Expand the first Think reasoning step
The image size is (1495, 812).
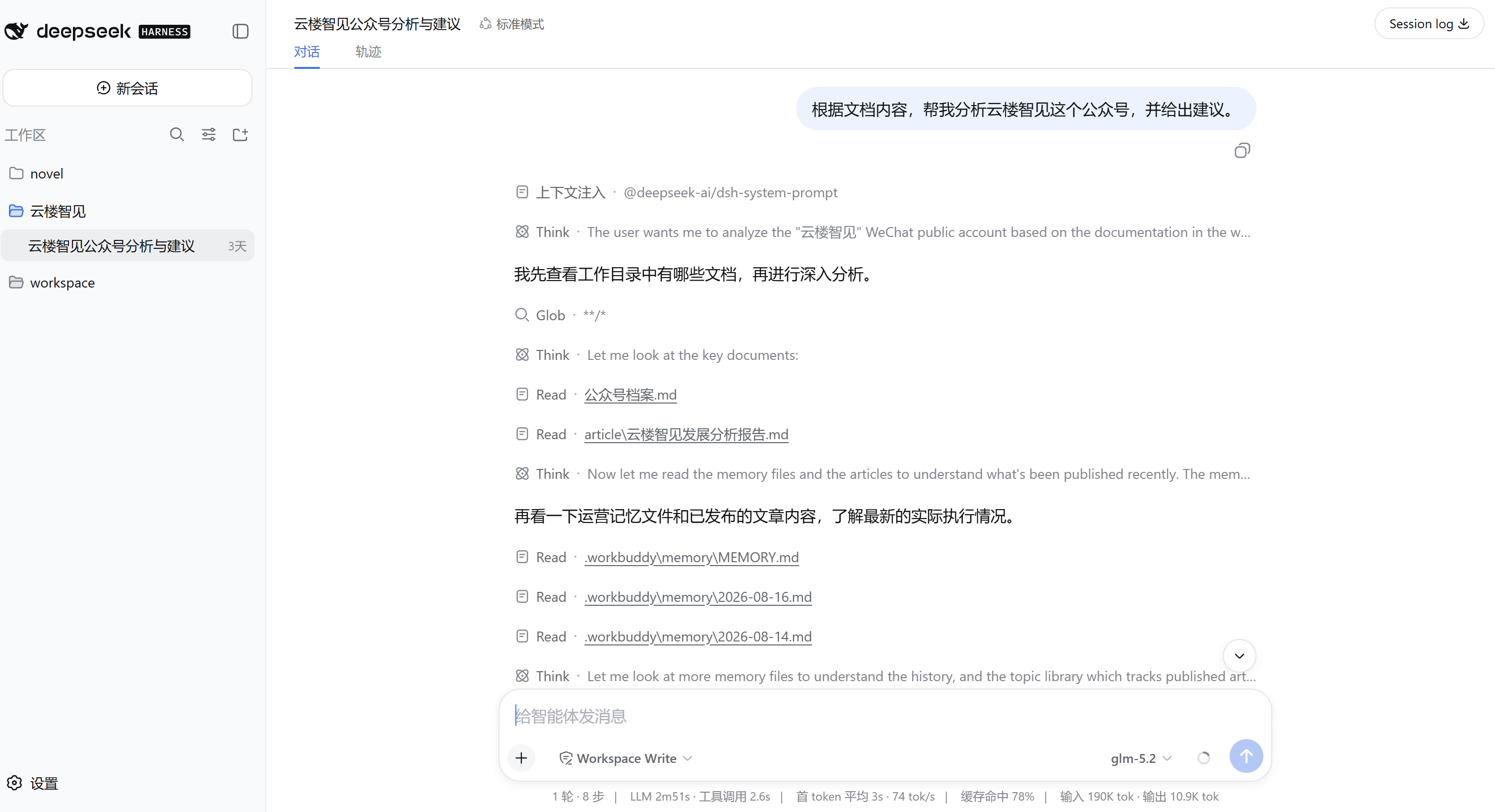883,232
